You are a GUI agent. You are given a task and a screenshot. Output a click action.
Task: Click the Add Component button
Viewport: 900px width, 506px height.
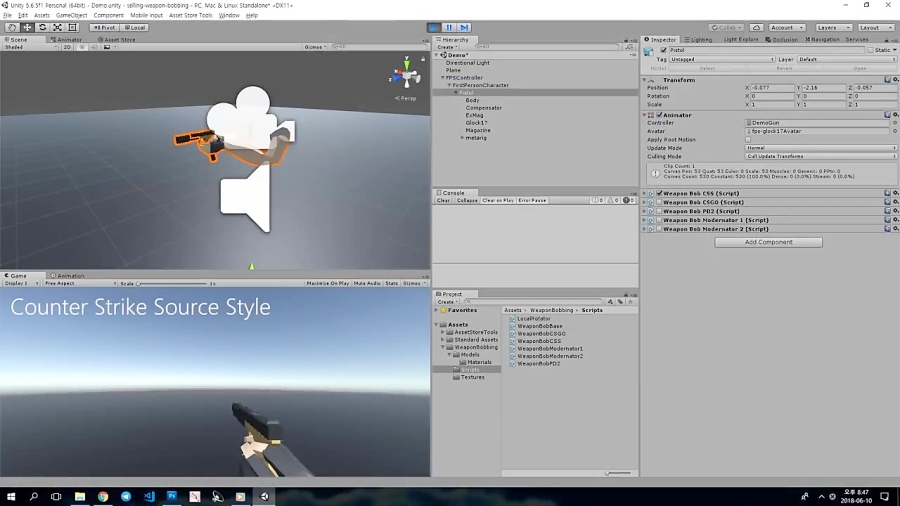click(768, 242)
